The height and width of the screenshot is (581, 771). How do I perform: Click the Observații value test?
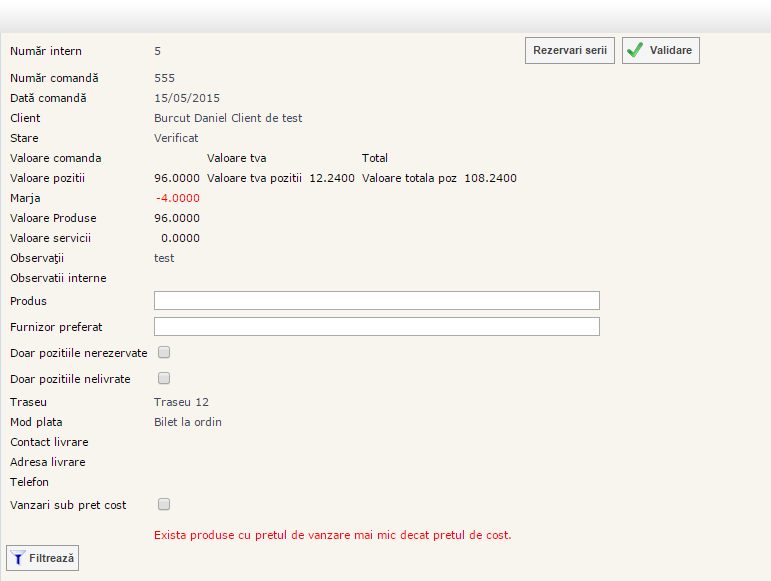[x=164, y=258]
